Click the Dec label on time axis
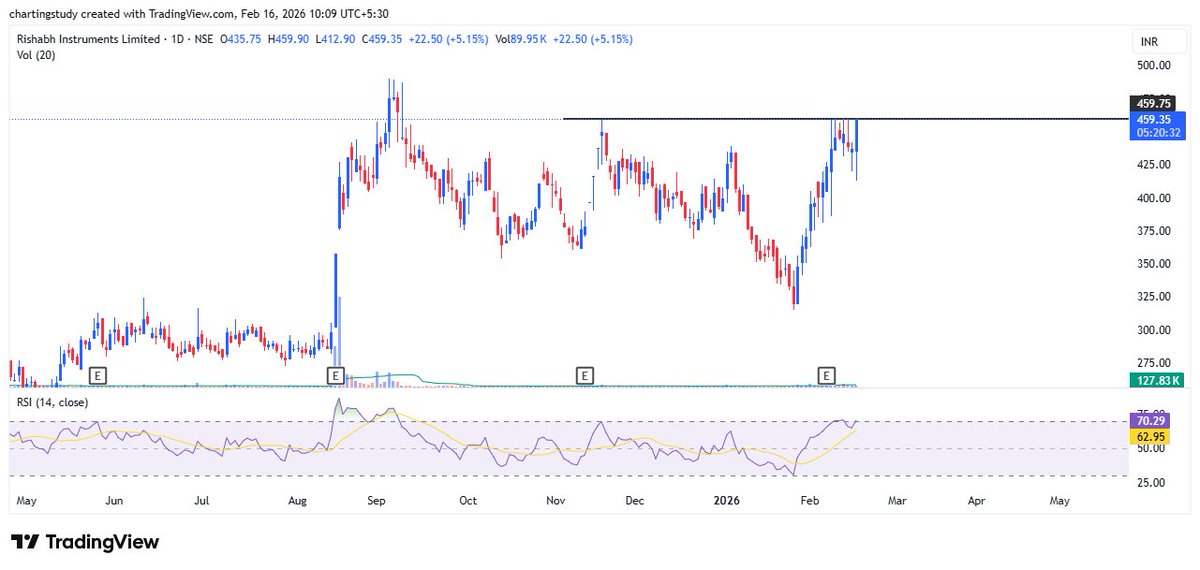The height and width of the screenshot is (570, 1200). tap(635, 499)
